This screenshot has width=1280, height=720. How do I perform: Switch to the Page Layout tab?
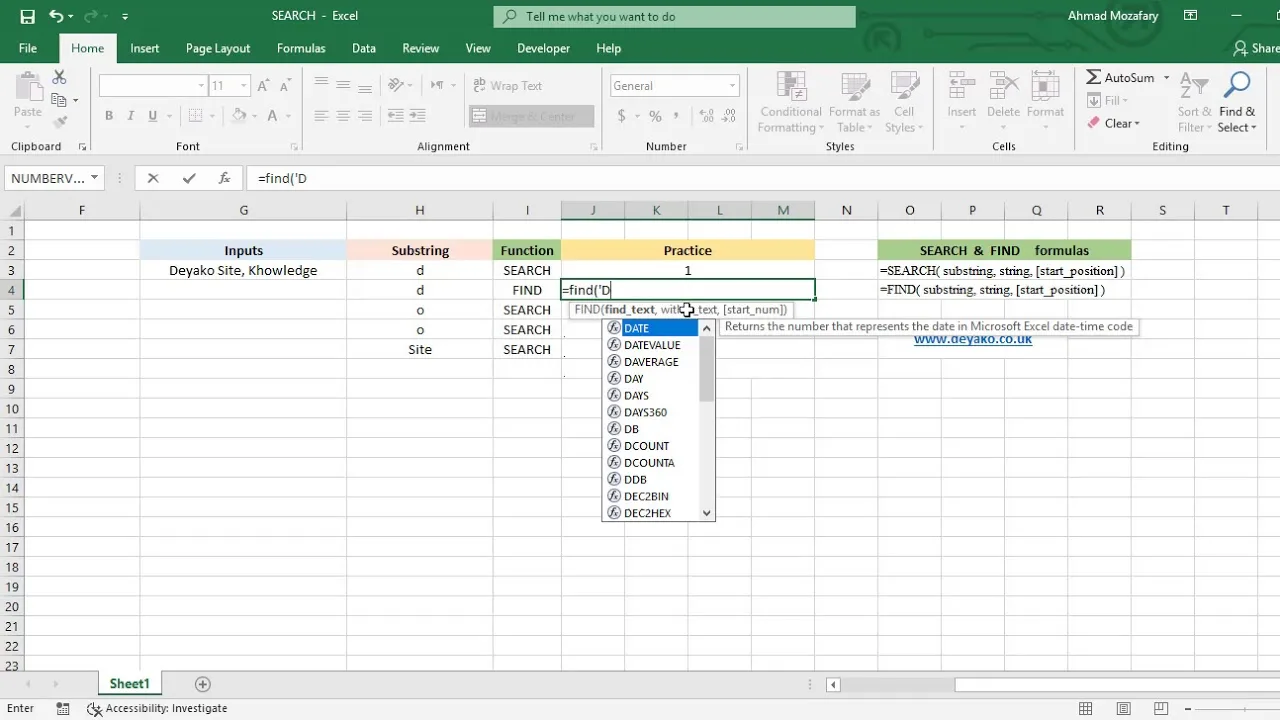point(218,48)
